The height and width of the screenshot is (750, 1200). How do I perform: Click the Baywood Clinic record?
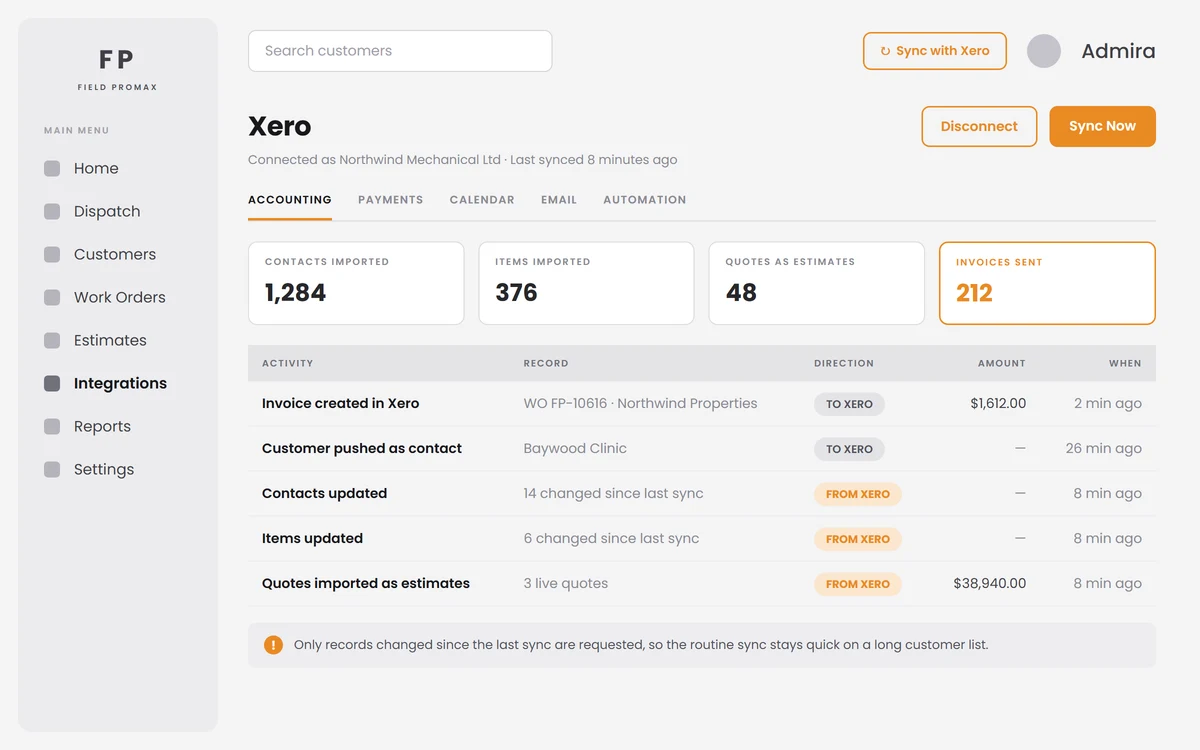click(575, 449)
